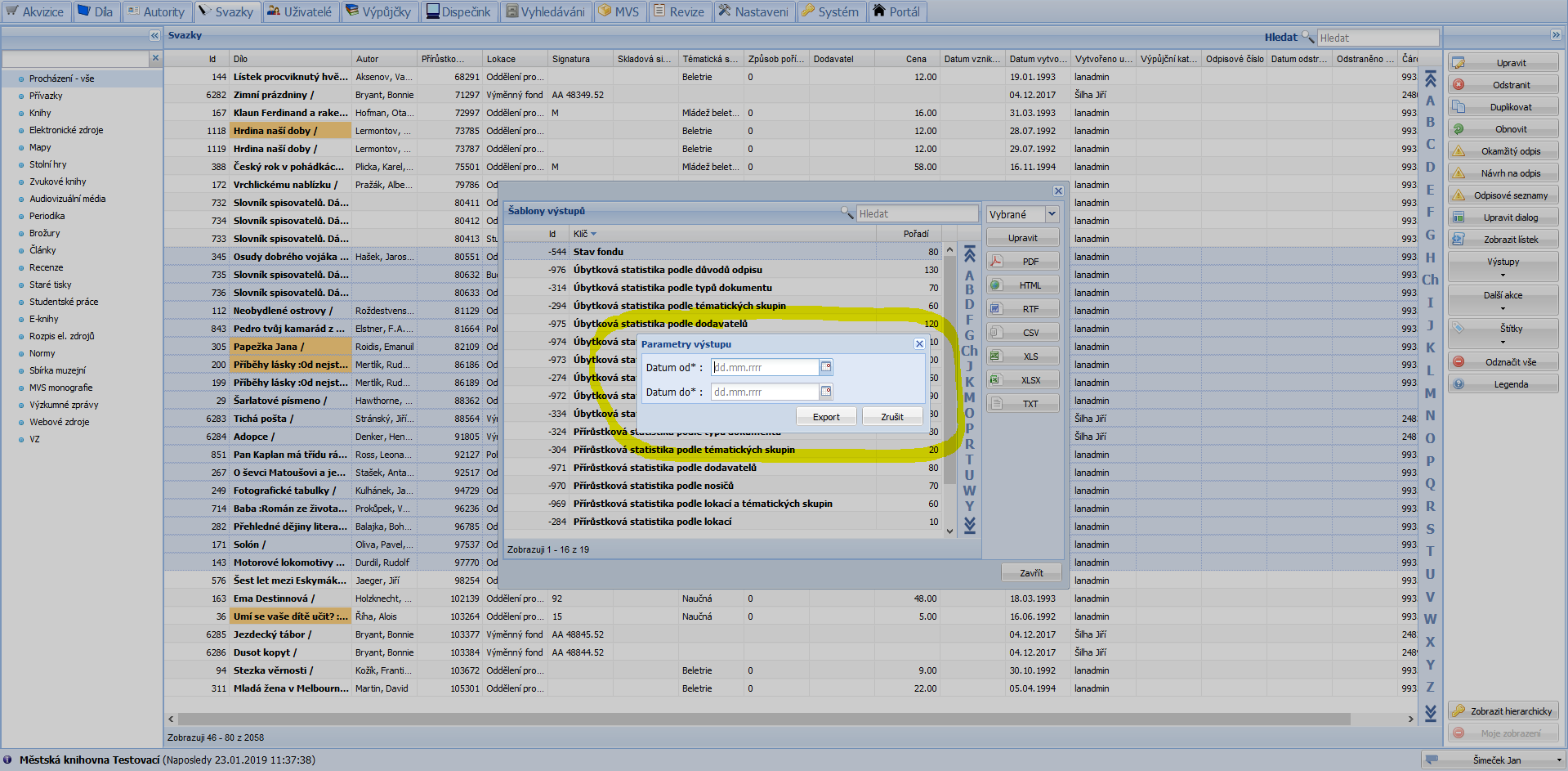
Task: Jump to top of Šablony výstupů list
Action: [970, 254]
